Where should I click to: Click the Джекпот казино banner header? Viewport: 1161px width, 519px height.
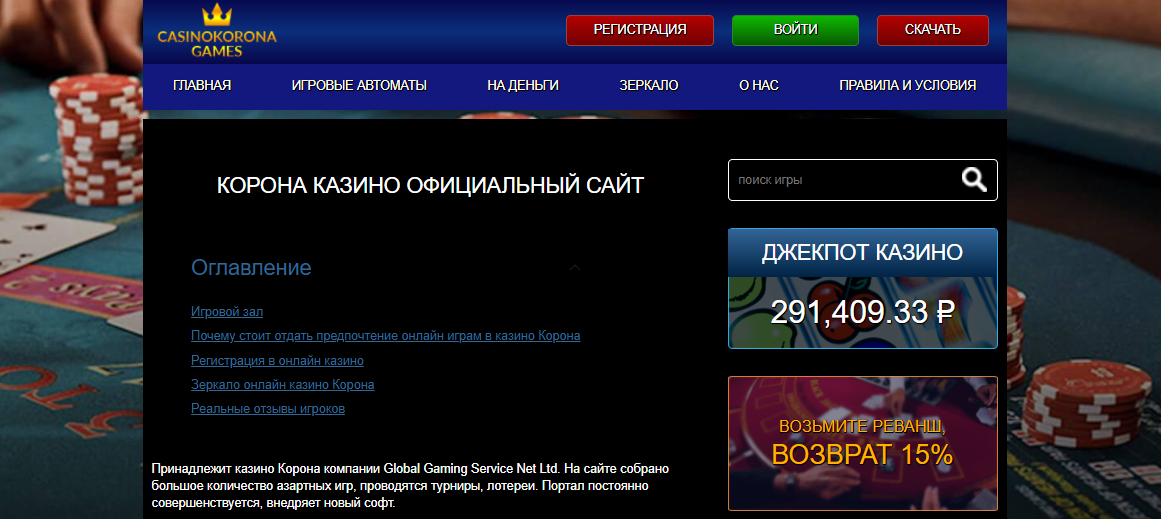(x=863, y=252)
